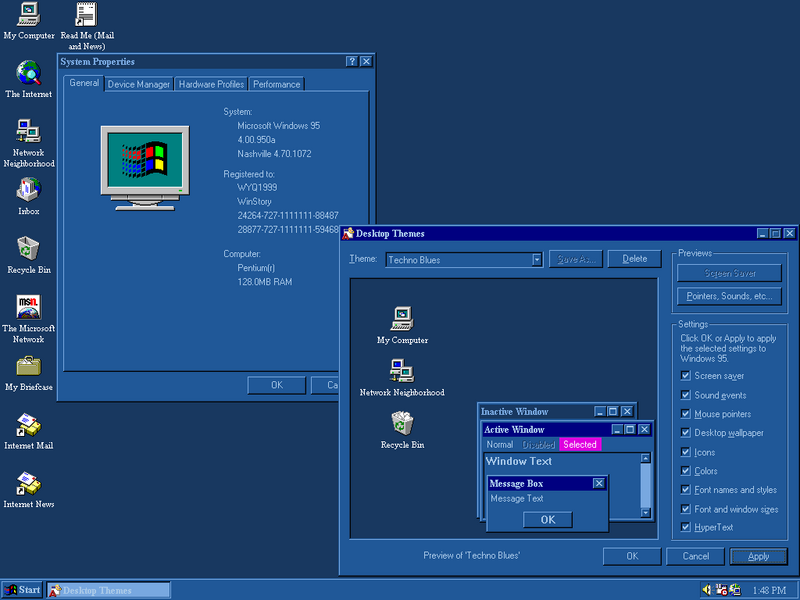Disable the Desktop wallpaper setting
This screenshot has width=800, height=600.
685,433
